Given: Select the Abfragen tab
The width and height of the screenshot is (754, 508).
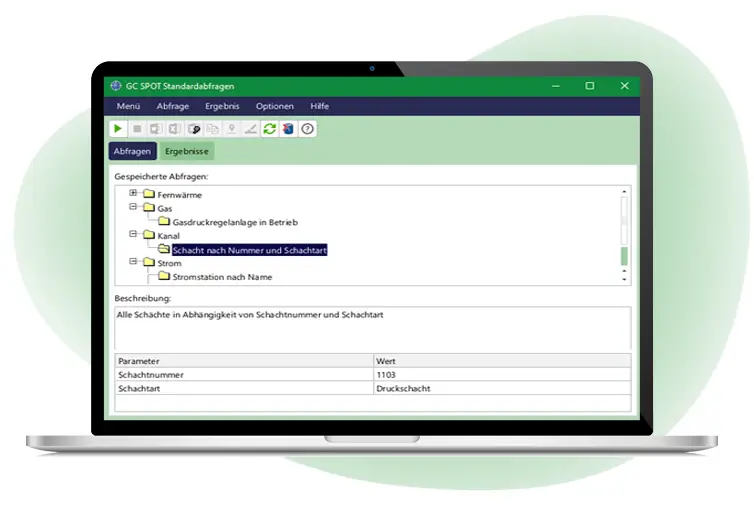Looking at the screenshot, I should 132,151.
